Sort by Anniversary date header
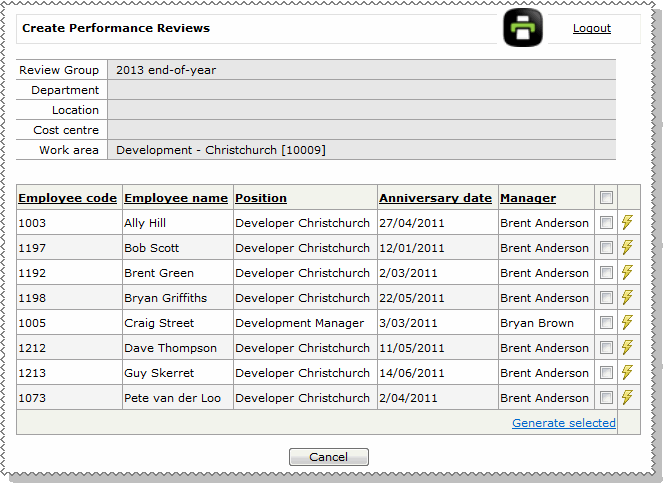Viewport: 672px width, 492px height. click(435, 198)
